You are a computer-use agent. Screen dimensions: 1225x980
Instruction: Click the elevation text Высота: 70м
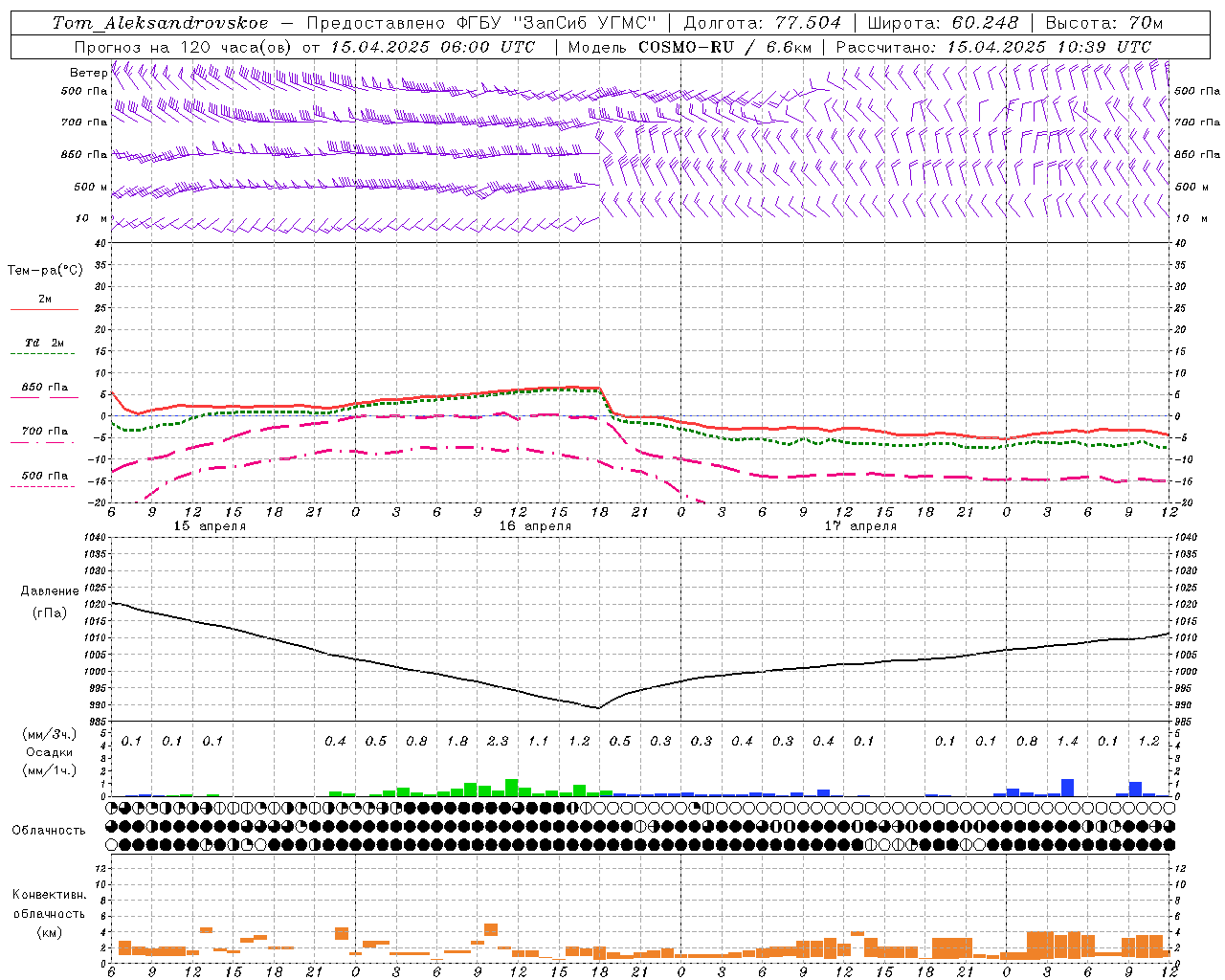tap(1104, 23)
